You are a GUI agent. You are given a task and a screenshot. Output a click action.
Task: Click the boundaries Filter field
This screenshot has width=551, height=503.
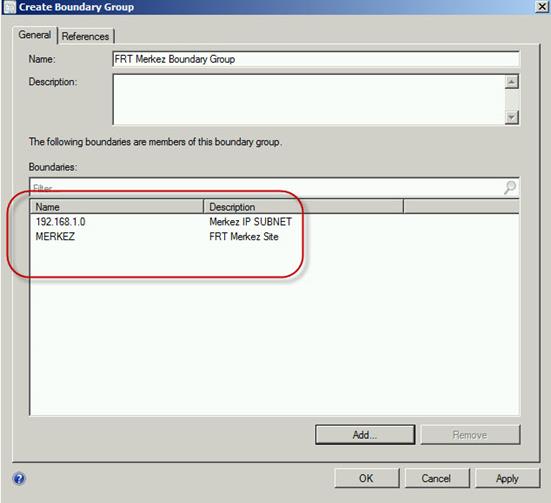click(x=267, y=188)
